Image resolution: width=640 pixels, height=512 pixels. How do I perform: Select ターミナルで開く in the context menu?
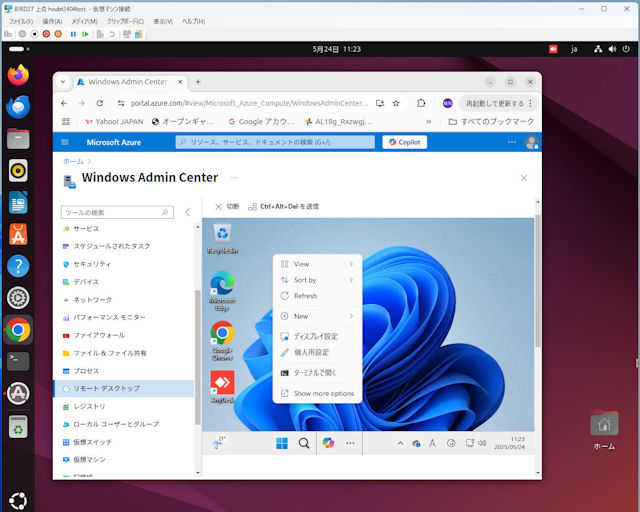(x=317, y=373)
